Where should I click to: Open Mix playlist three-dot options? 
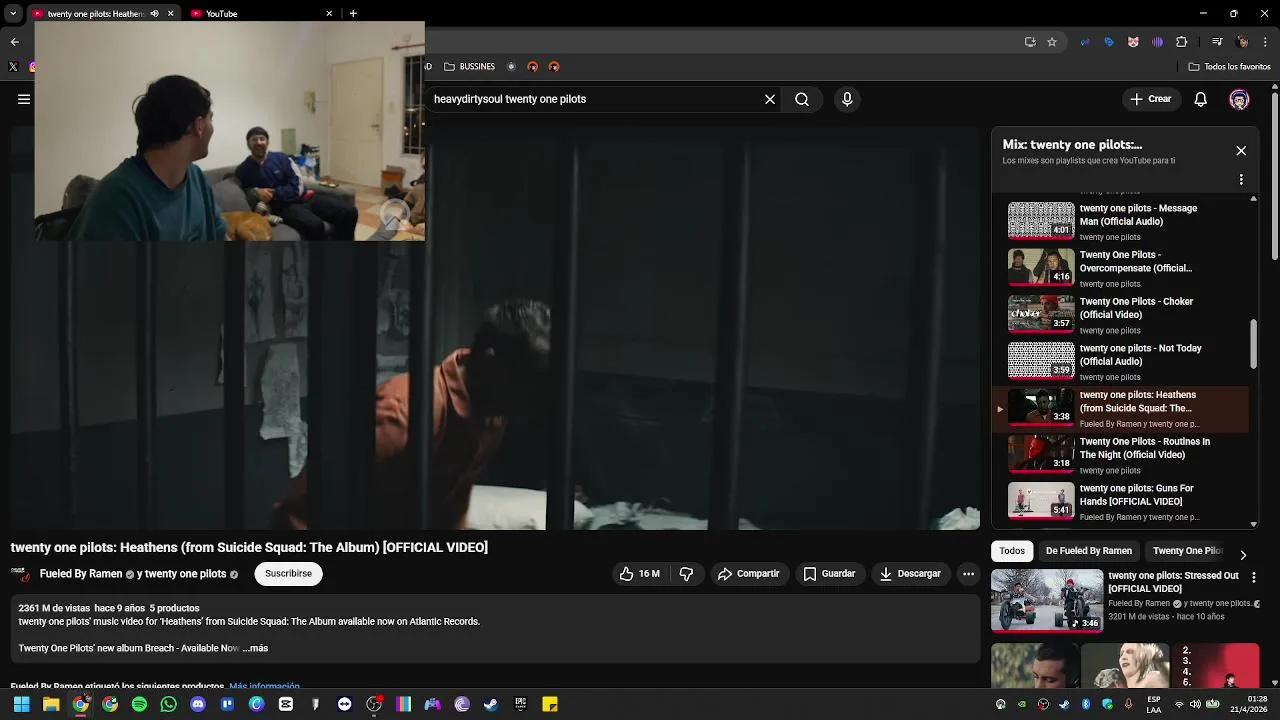(x=1241, y=180)
